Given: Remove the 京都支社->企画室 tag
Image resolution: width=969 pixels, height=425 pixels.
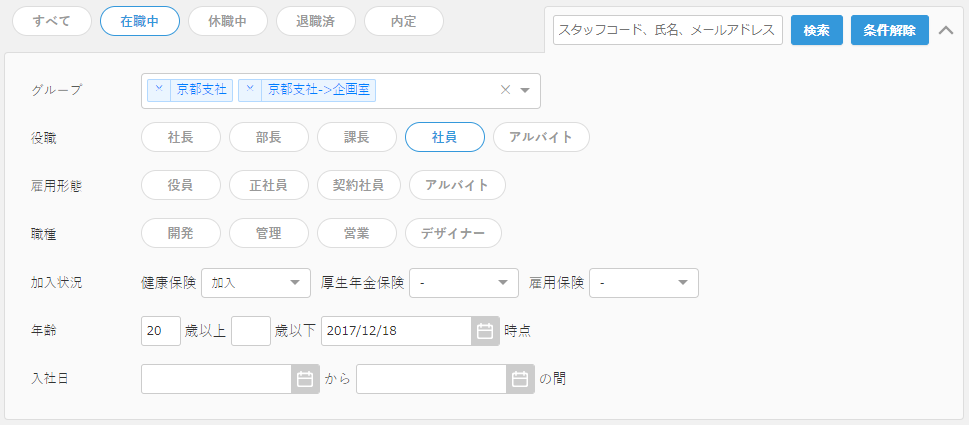Looking at the screenshot, I should pos(250,90).
